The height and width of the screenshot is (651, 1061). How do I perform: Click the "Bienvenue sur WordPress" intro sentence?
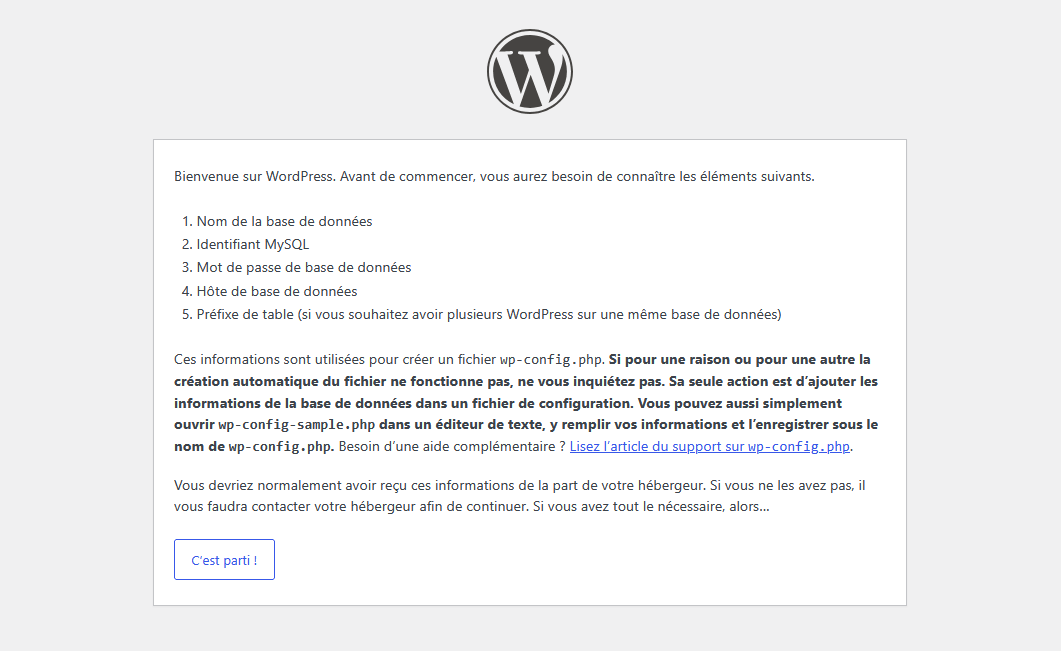coord(494,177)
